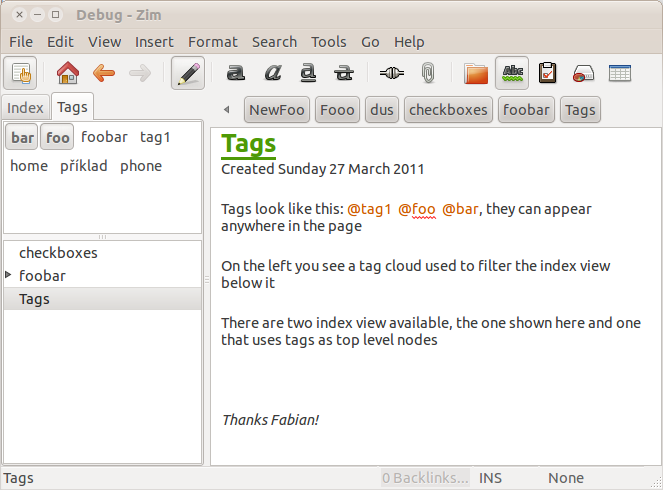Apply strong bold formatting
This screenshot has width=663, height=490.
coord(236,73)
